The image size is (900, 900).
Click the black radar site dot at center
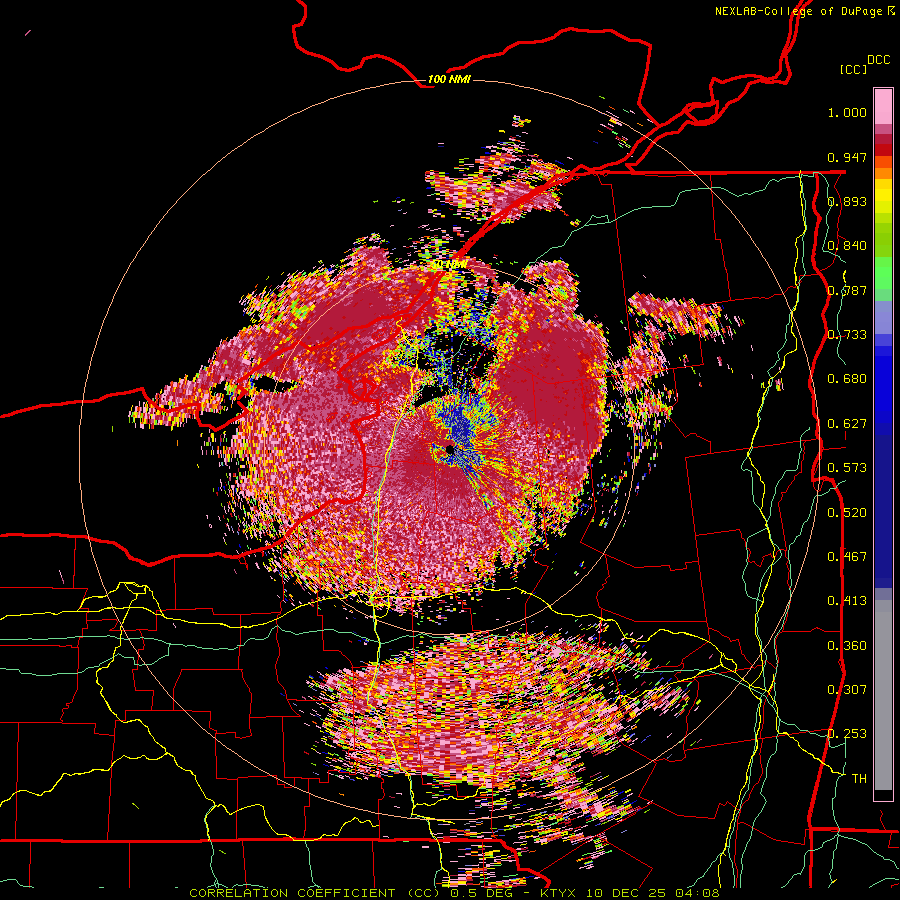point(450,449)
